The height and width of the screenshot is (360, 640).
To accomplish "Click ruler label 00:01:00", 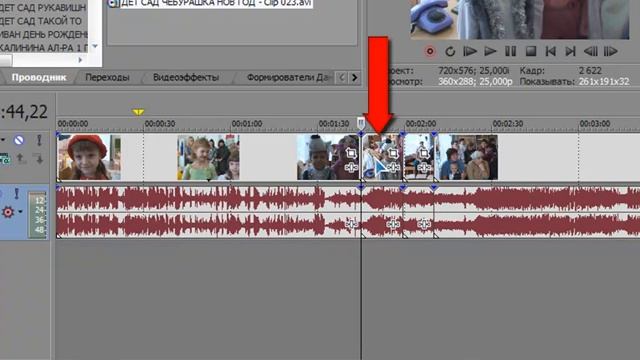I will [x=247, y=124].
